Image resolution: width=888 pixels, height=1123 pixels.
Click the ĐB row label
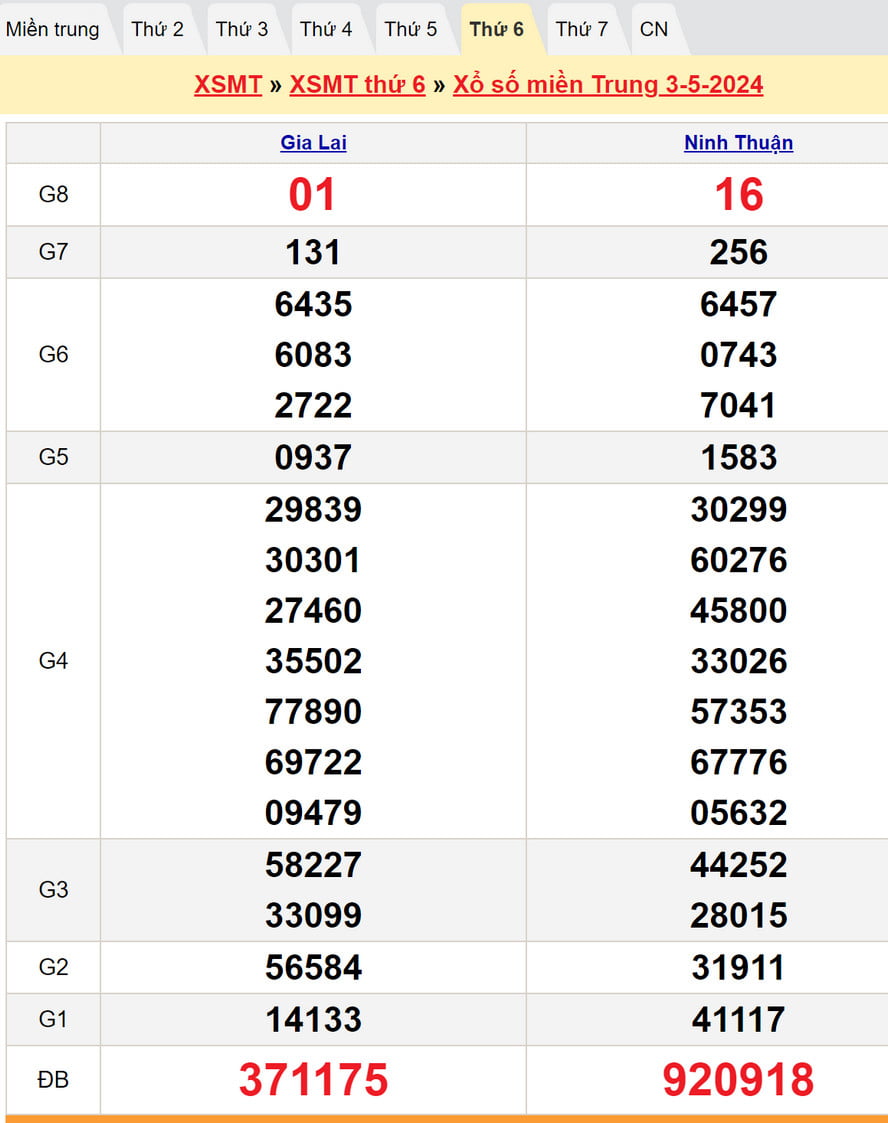pos(53,1080)
